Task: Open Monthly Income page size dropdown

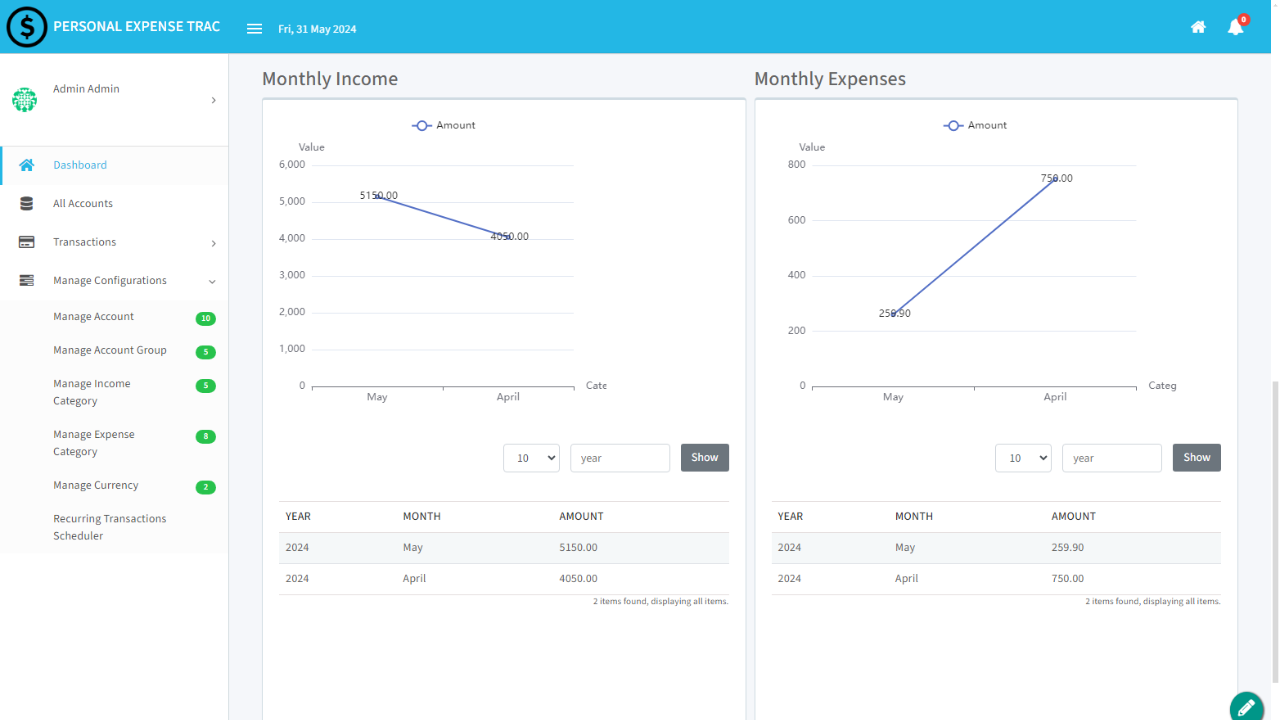Action: 531,458
